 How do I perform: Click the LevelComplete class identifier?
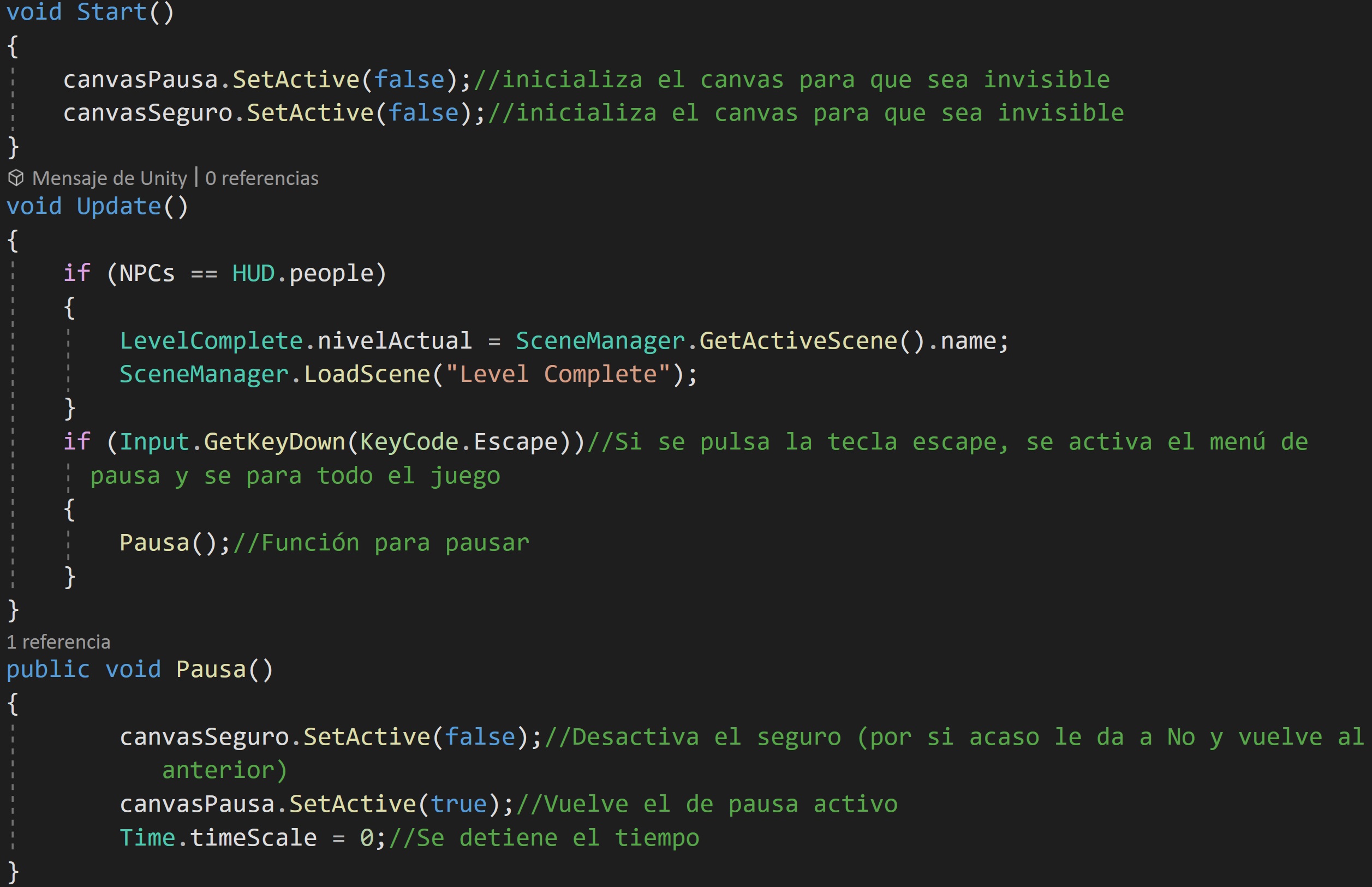point(211,341)
